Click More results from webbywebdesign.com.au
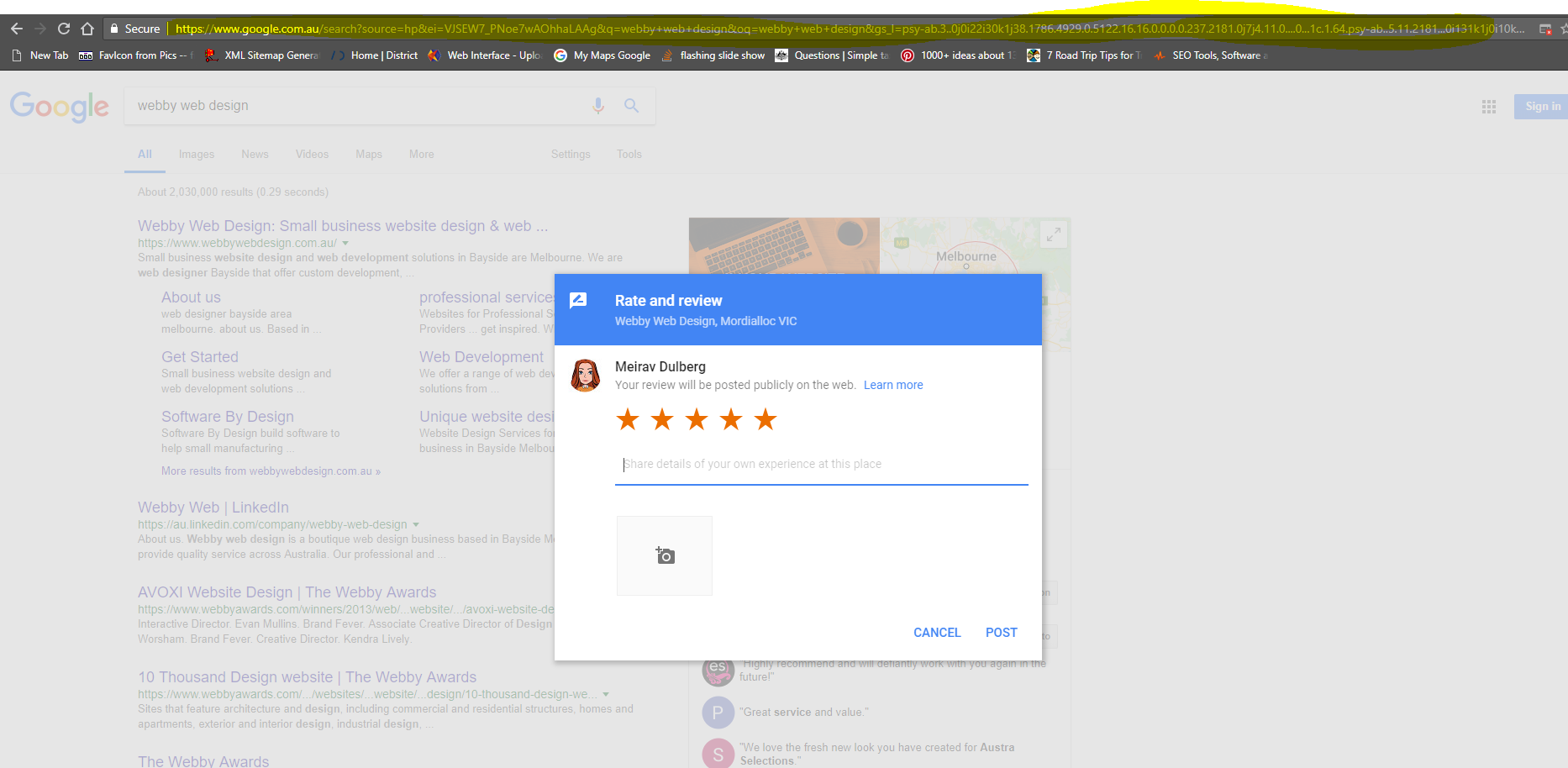 (x=271, y=471)
